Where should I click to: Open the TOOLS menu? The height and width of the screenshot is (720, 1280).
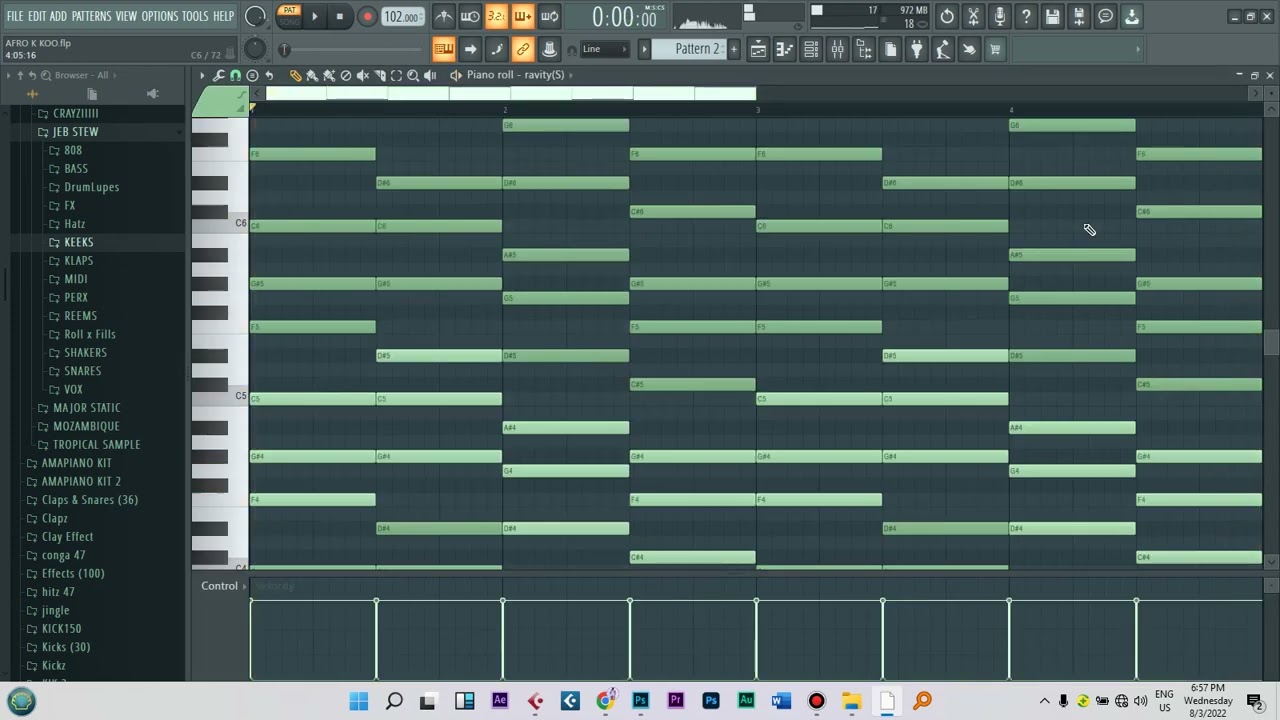(x=195, y=16)
